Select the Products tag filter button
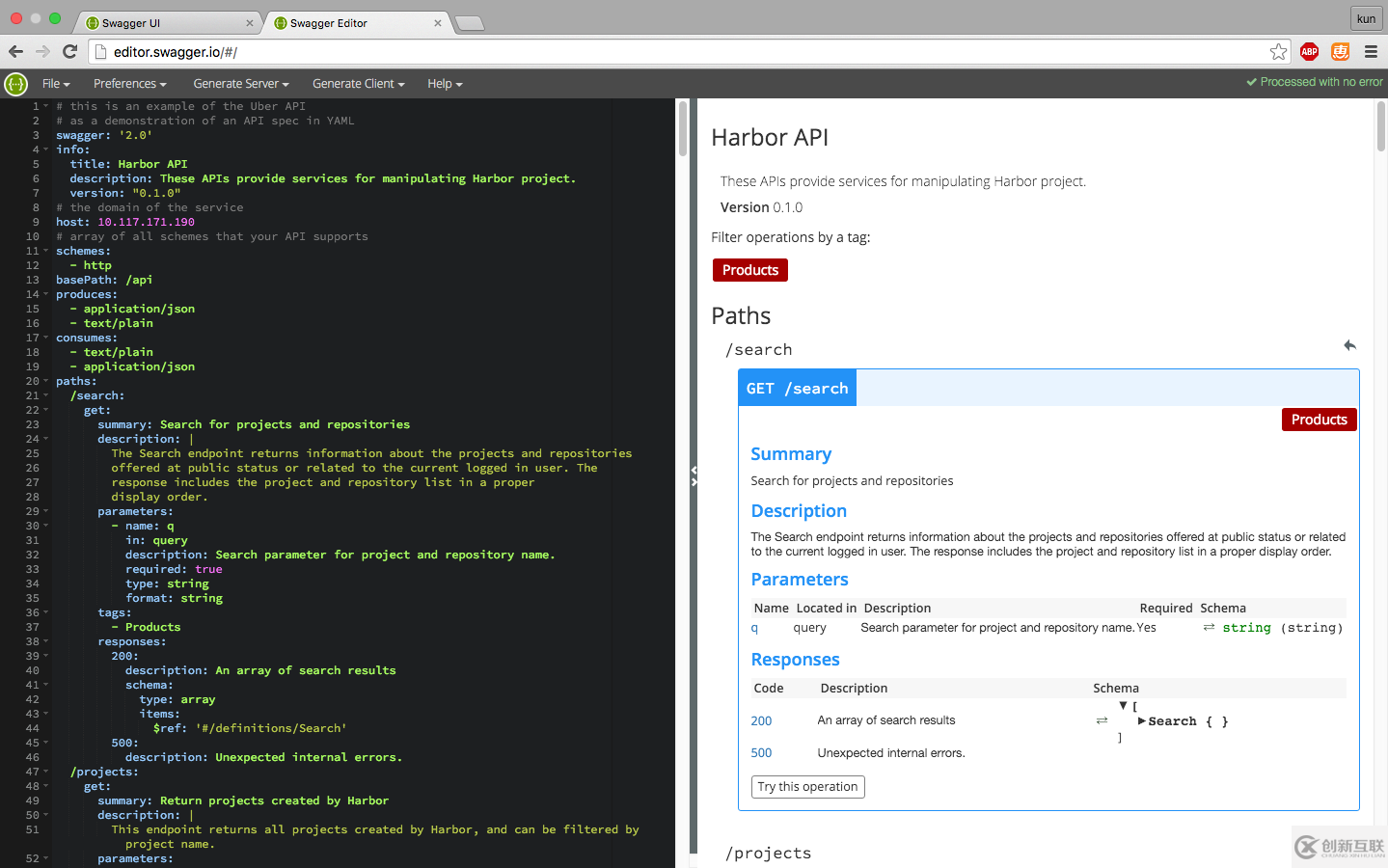This screenshot has width=1388, height=868. (x=749, y=270)
